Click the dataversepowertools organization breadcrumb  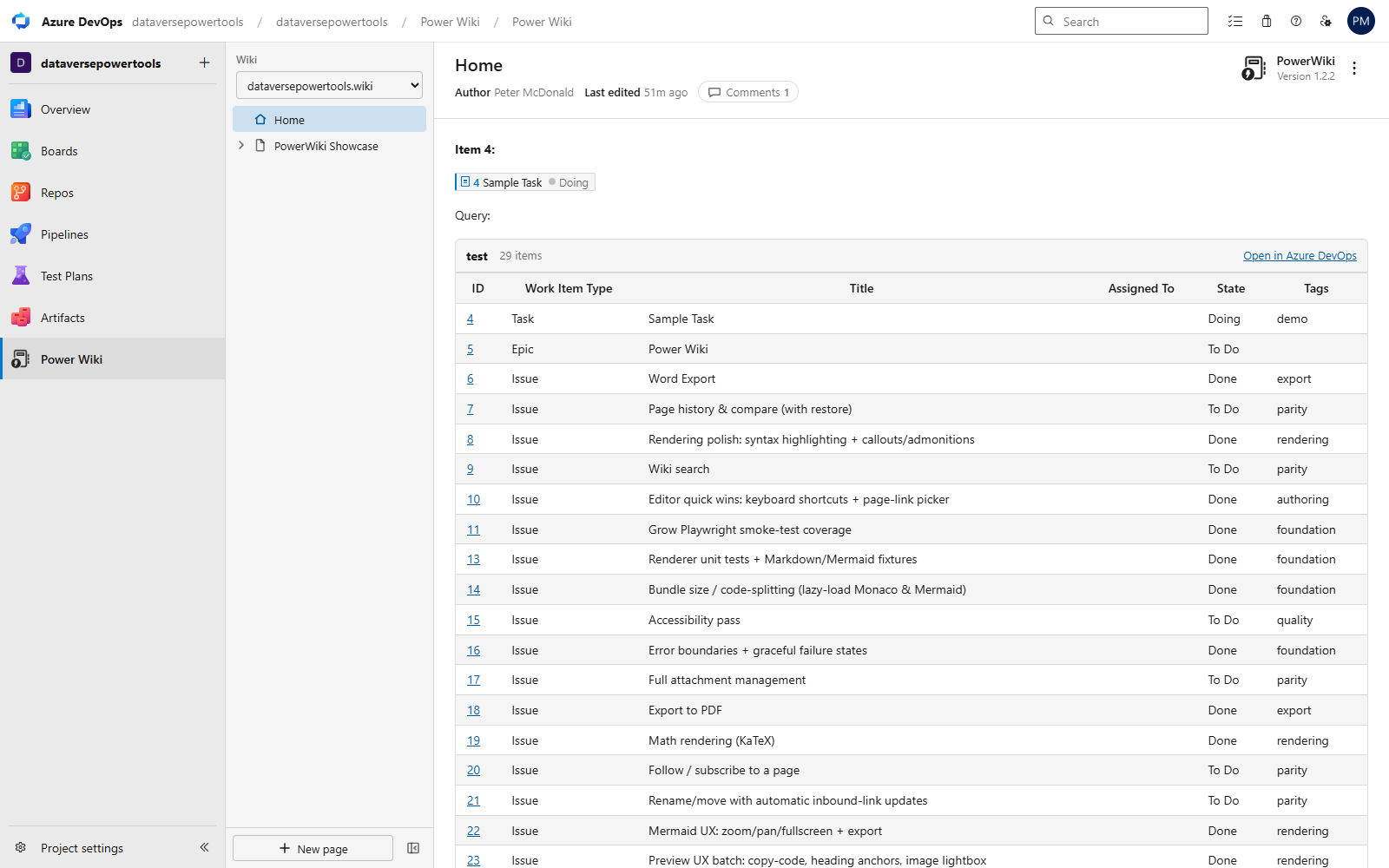click(188, 22)
